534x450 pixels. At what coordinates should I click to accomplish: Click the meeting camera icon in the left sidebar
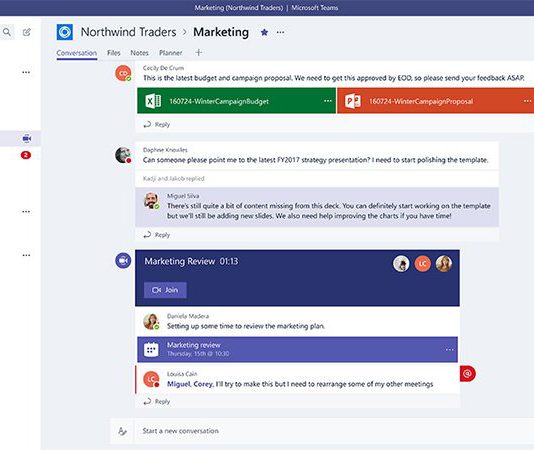[x=27, y=139]
